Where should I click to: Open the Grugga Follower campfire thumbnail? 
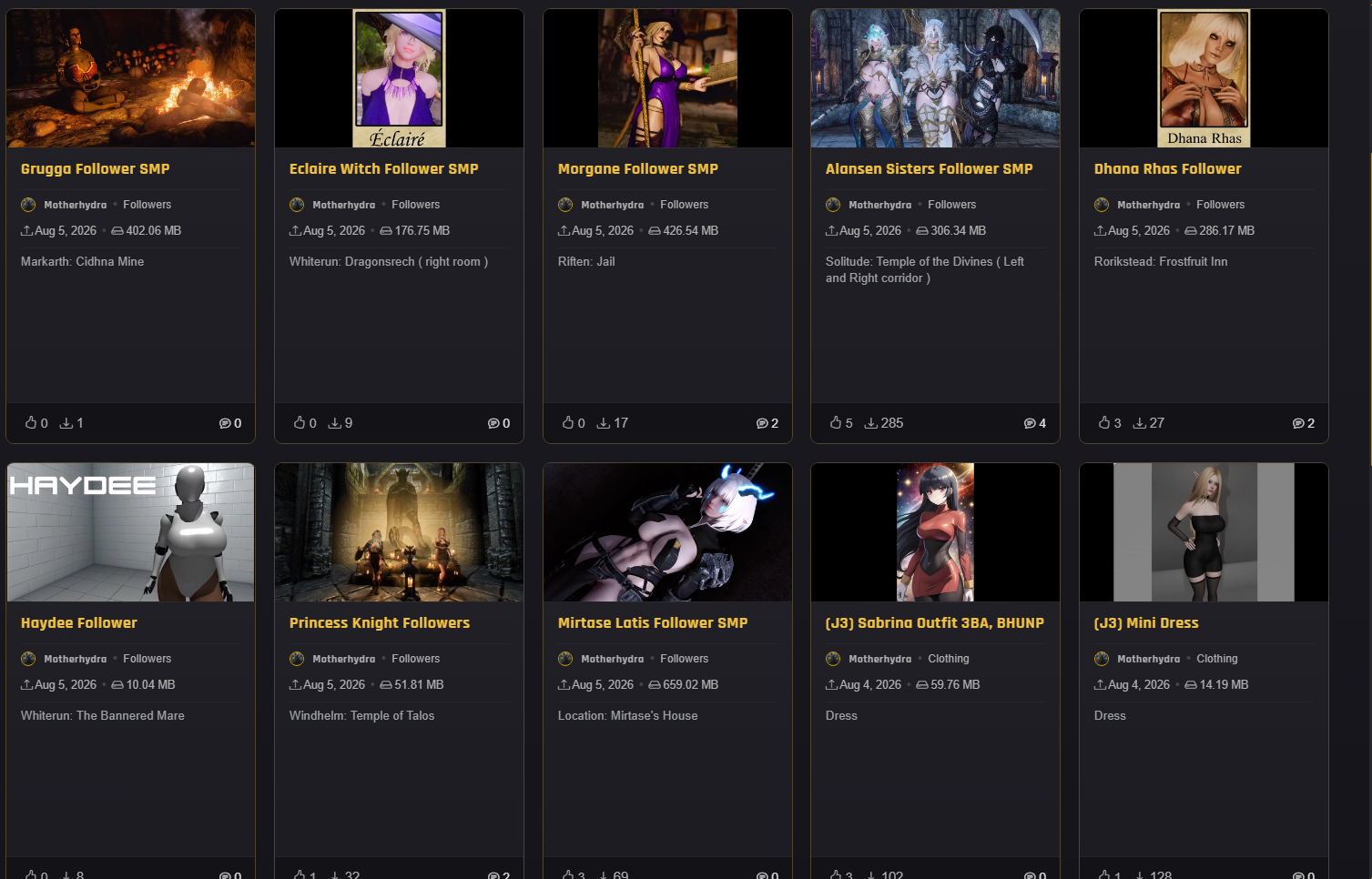pyautogui.click(x=131, y=78)
